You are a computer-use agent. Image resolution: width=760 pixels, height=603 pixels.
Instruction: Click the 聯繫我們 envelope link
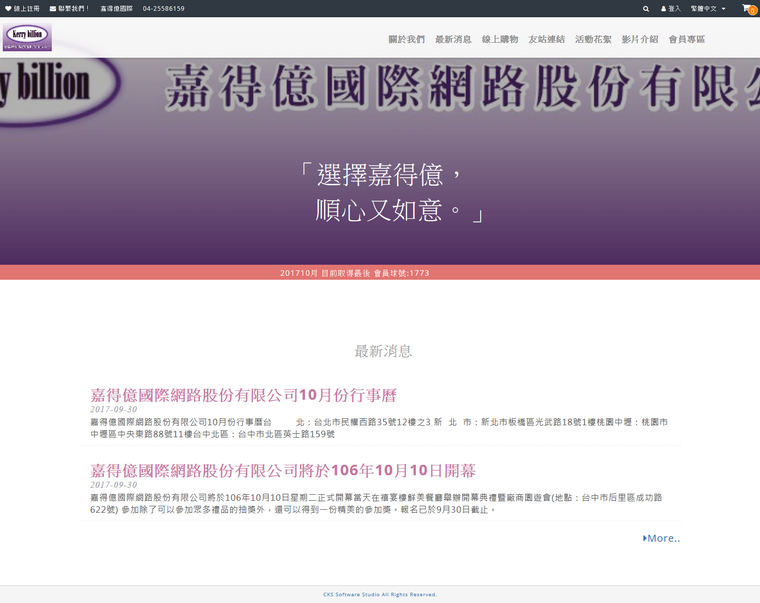69,9
